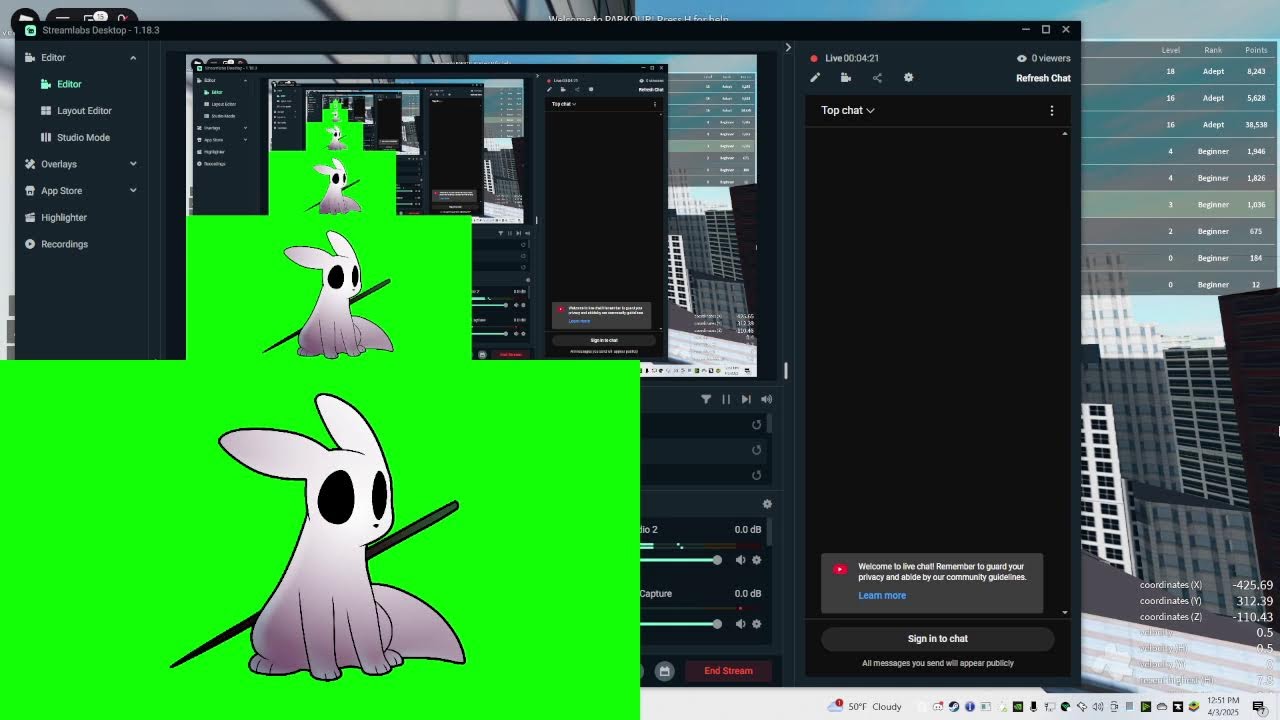Click the edit stream info pencil icon
The image size is (1280, 720).
coord(815,78)
